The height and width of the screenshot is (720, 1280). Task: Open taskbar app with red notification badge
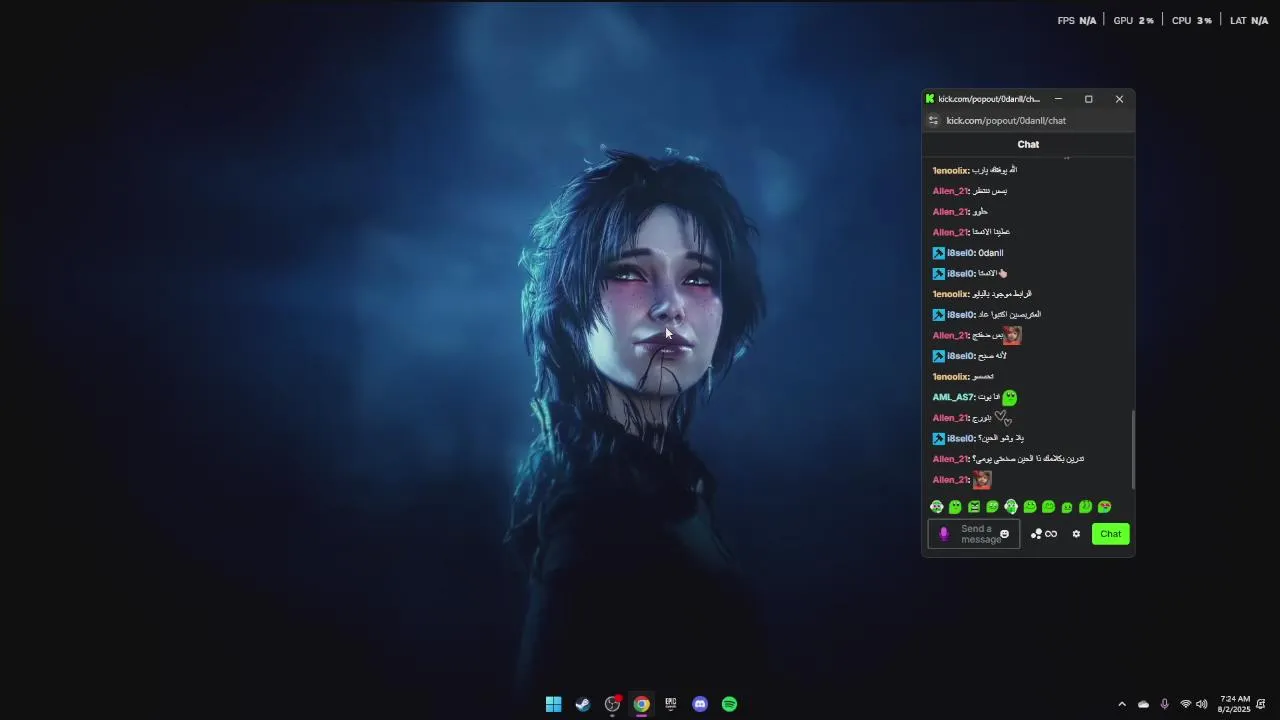click(x=612, y=704)
